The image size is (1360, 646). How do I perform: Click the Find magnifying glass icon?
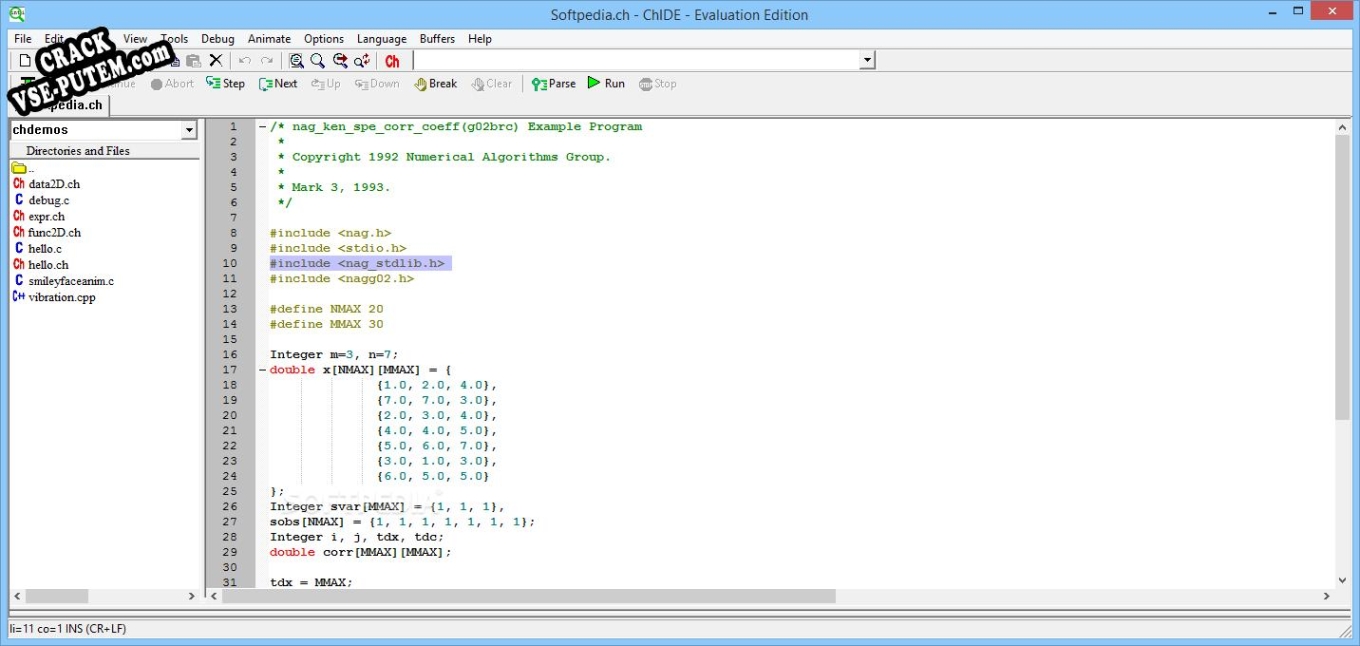317,61
